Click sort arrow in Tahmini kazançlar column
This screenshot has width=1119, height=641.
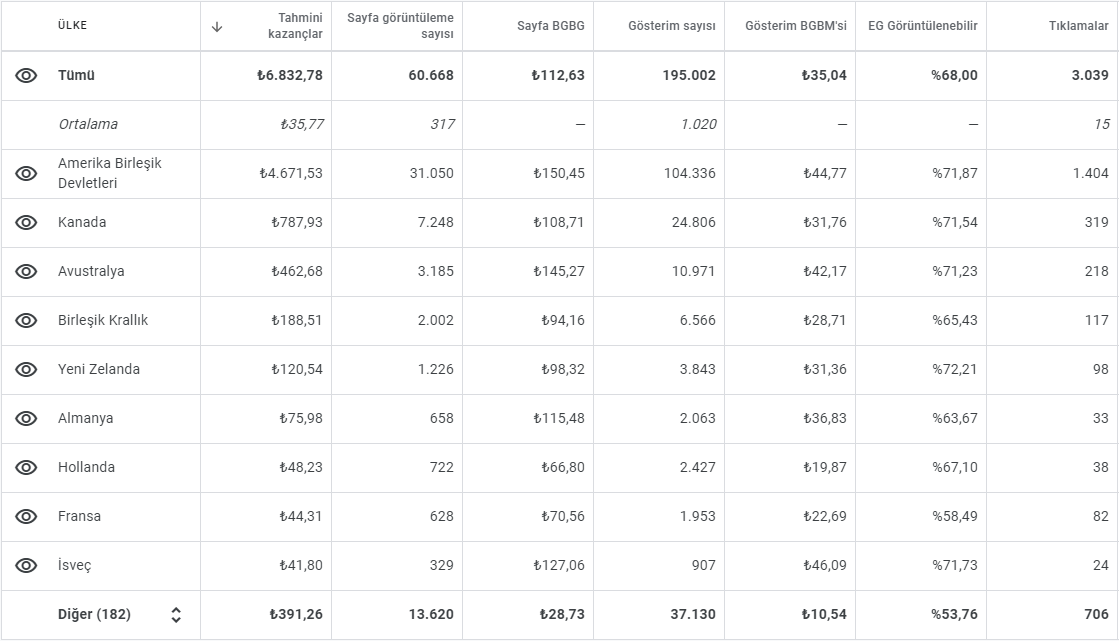[218, 27]
